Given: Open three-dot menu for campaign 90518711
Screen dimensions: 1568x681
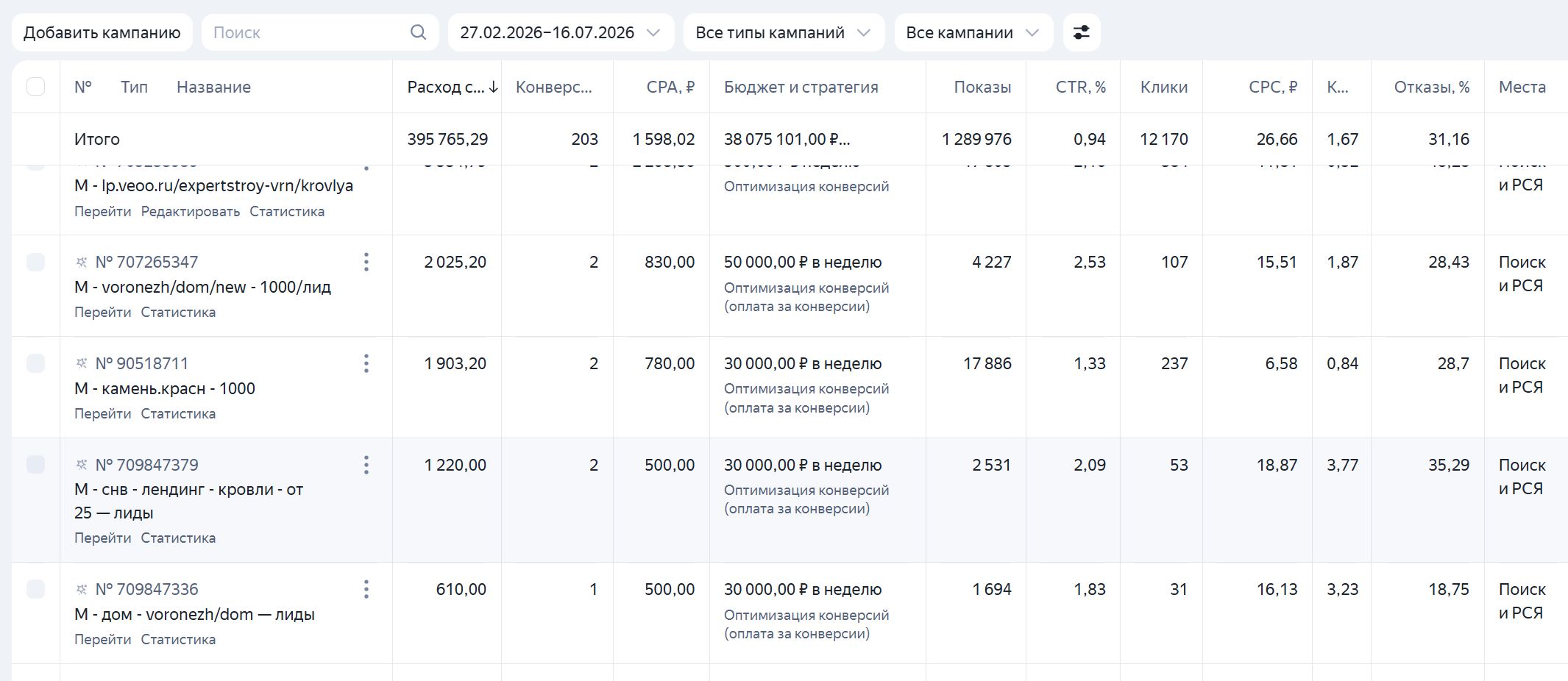Looking at the screenshot, I should [x=366, y=363].
